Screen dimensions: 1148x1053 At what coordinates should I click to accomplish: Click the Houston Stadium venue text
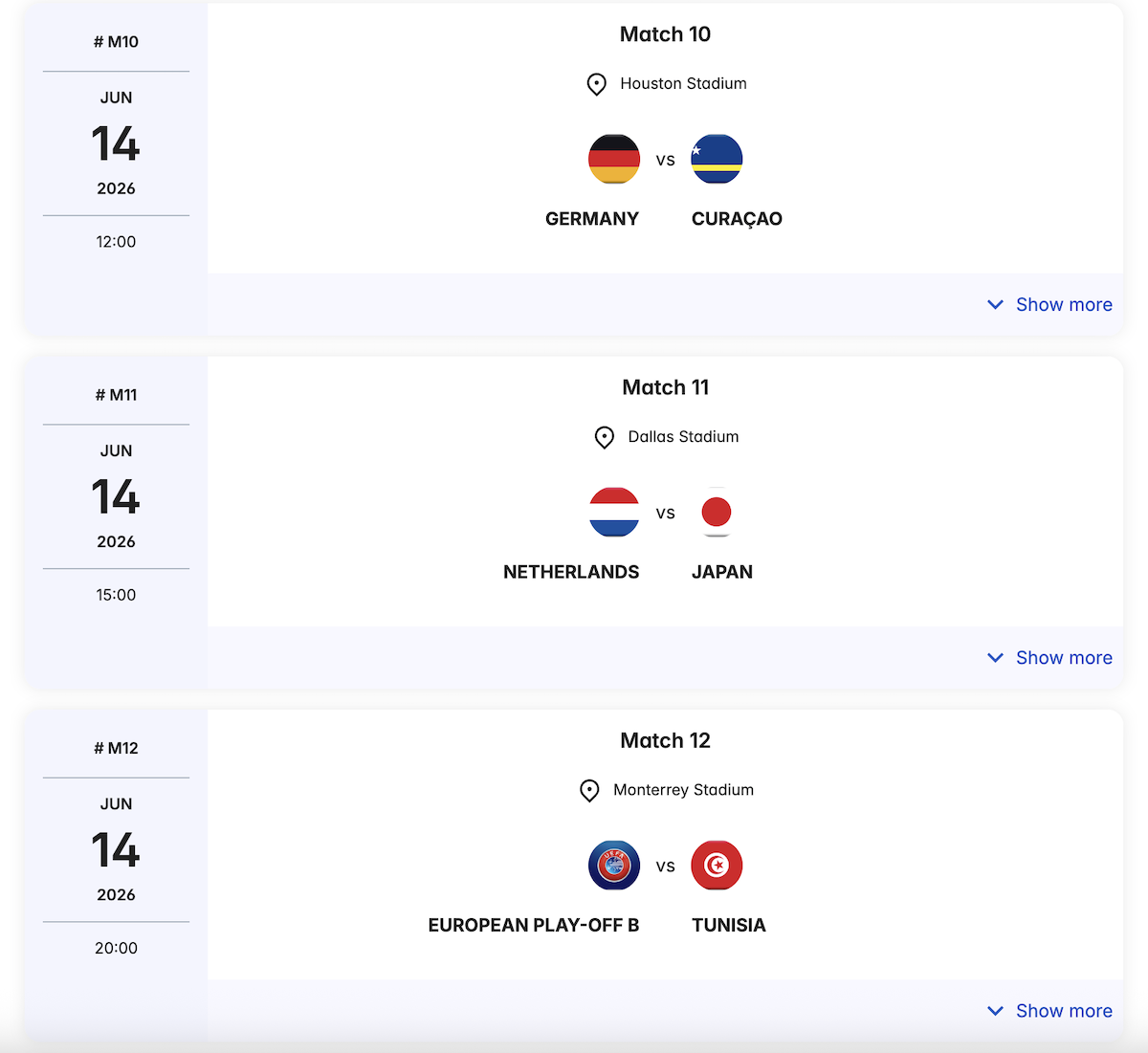coord(683,84)
